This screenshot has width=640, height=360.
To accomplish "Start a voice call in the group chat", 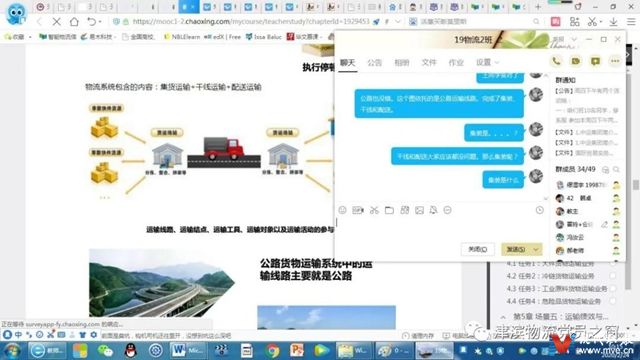I will pyautogui.click(x=556, y=61).
